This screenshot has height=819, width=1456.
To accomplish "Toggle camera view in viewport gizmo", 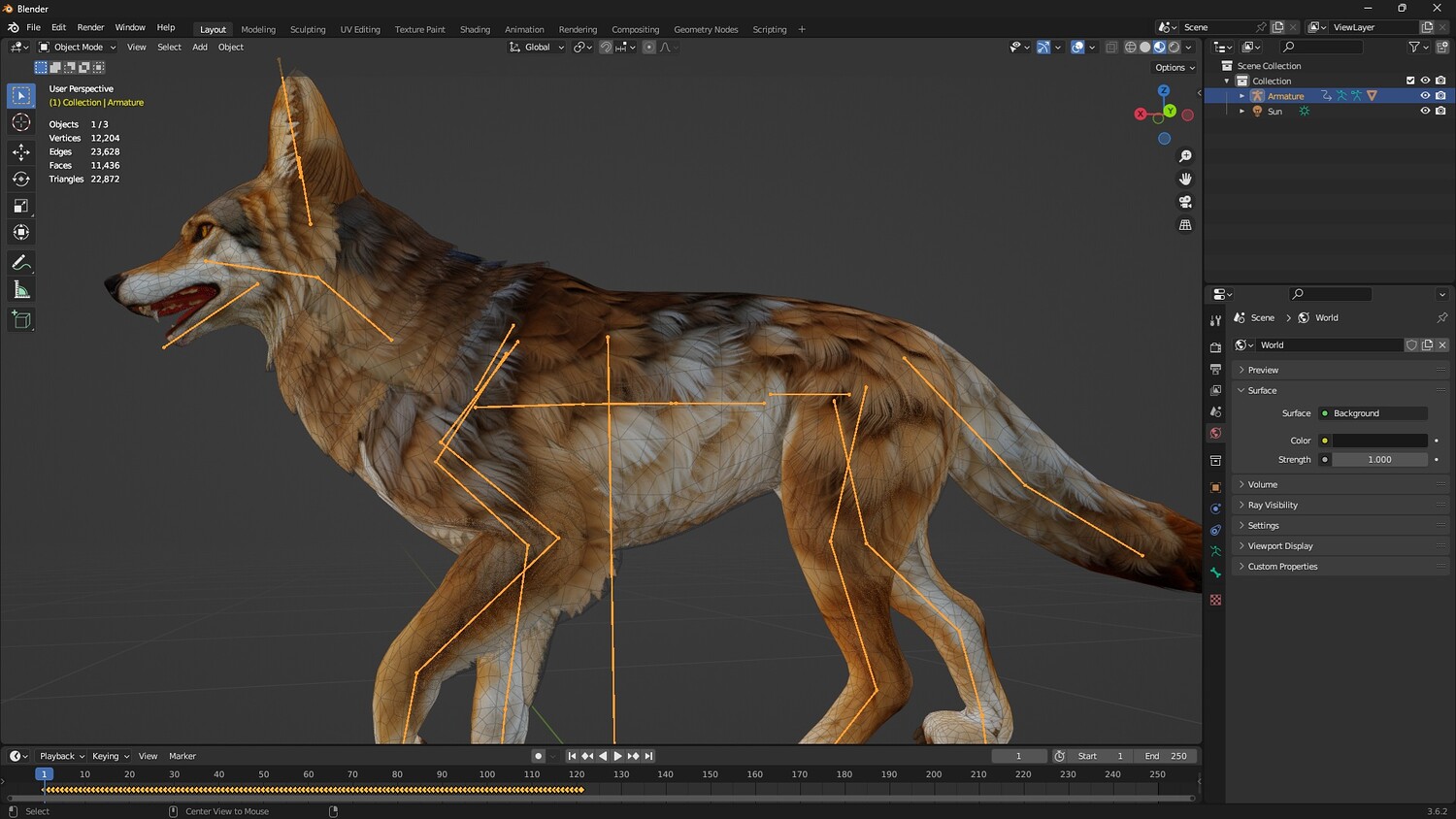I will coord(1185,202).
